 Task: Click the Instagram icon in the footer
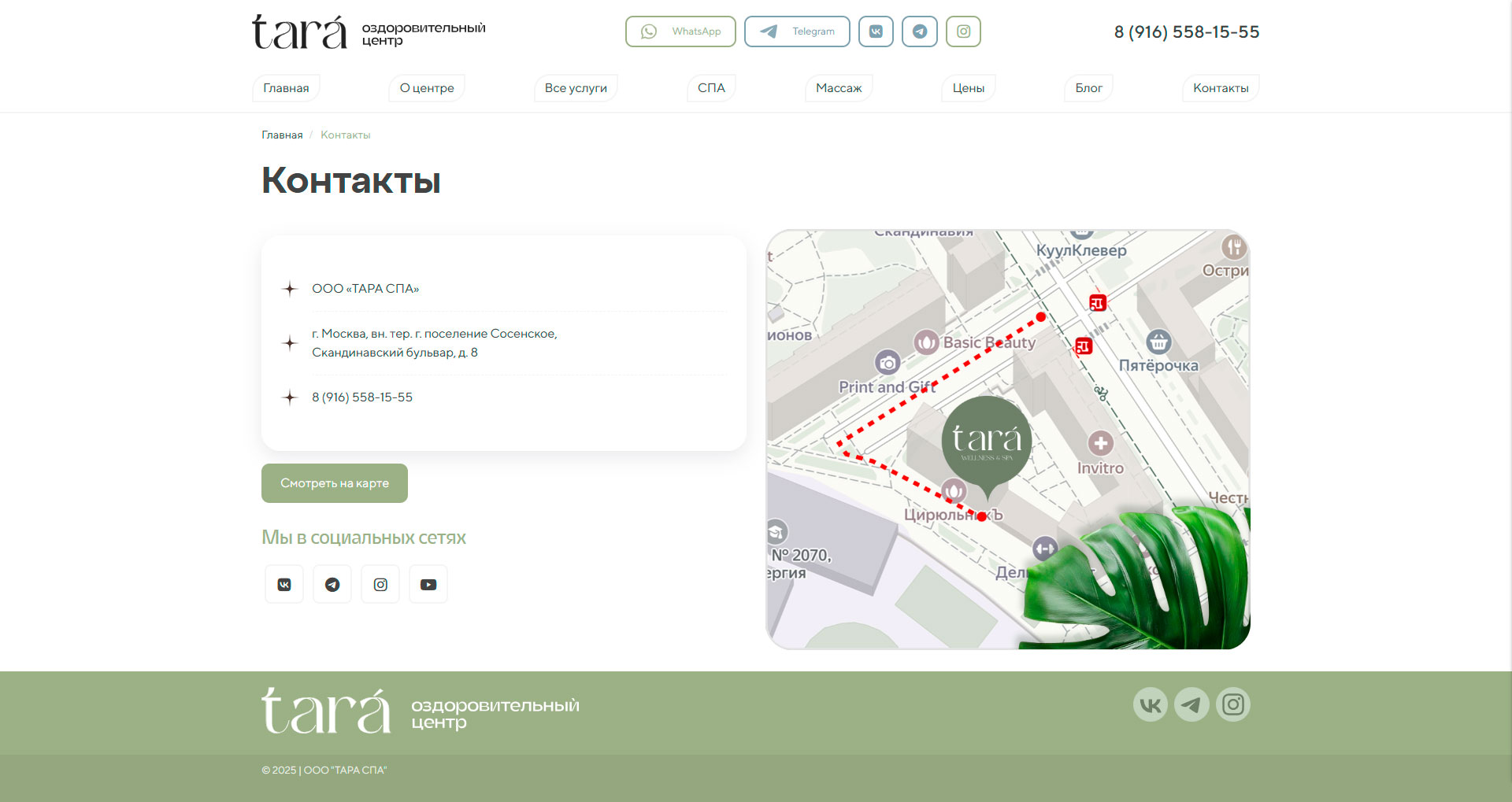tap(1233, 704)
